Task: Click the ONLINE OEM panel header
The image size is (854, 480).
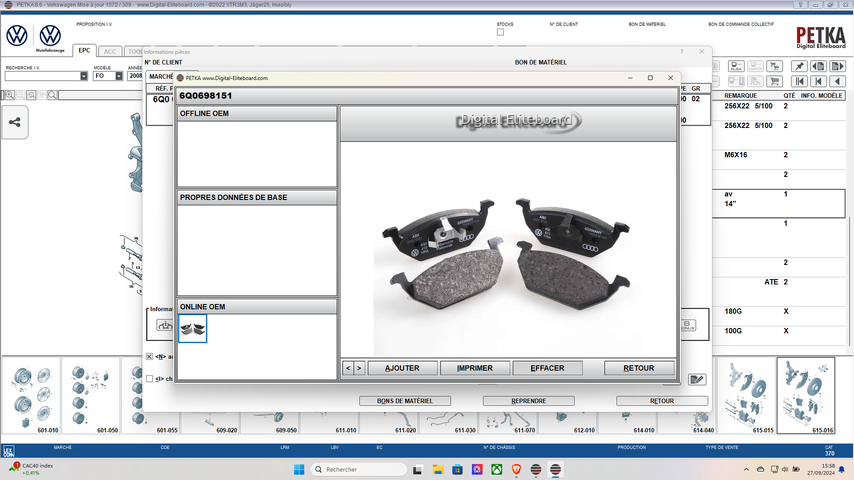Action: click(x=257, y=307)
